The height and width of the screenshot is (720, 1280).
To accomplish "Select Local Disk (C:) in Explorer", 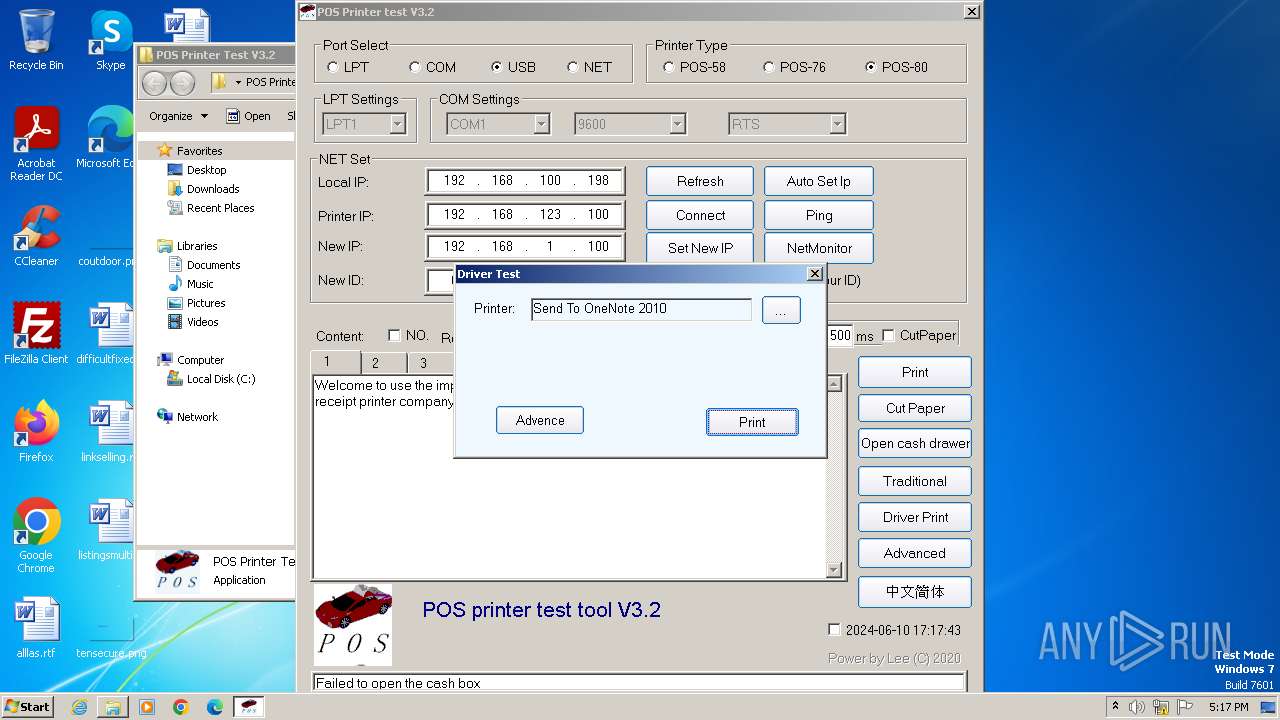I will tap(220, 379).
